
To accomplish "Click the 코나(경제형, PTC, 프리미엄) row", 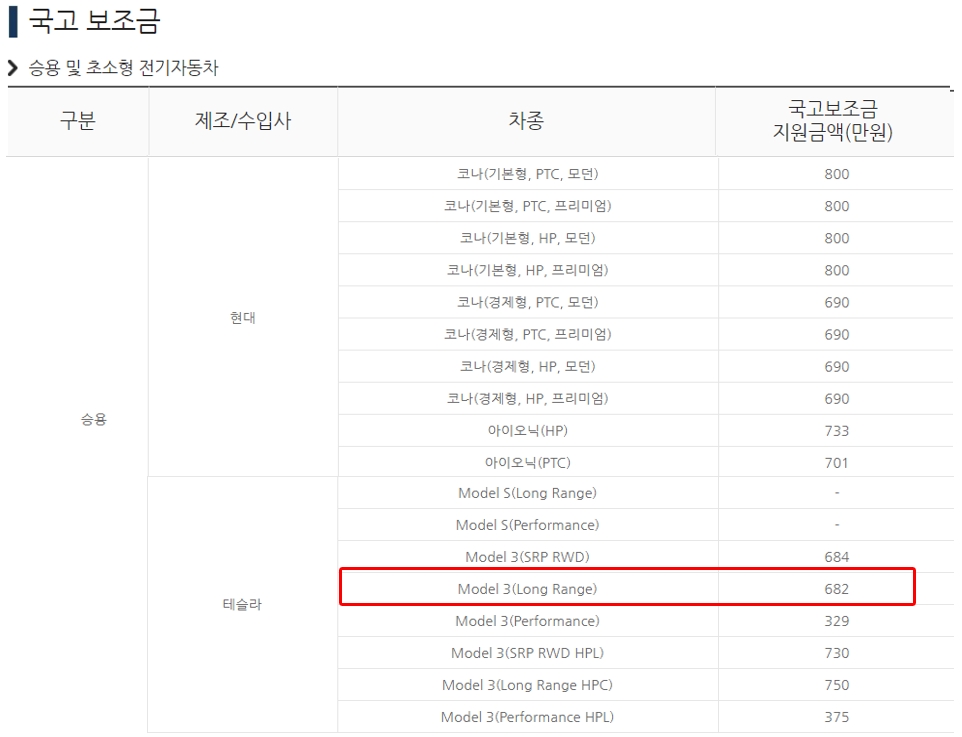I will tap(645, 334).
